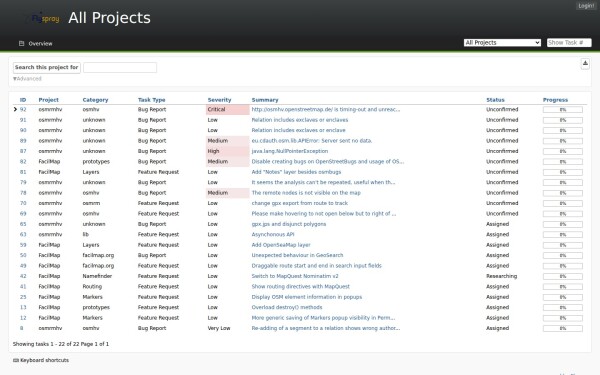The image size is (600, 375).
Task: Sort by Progress column header
Action: (x=555, y=100)
